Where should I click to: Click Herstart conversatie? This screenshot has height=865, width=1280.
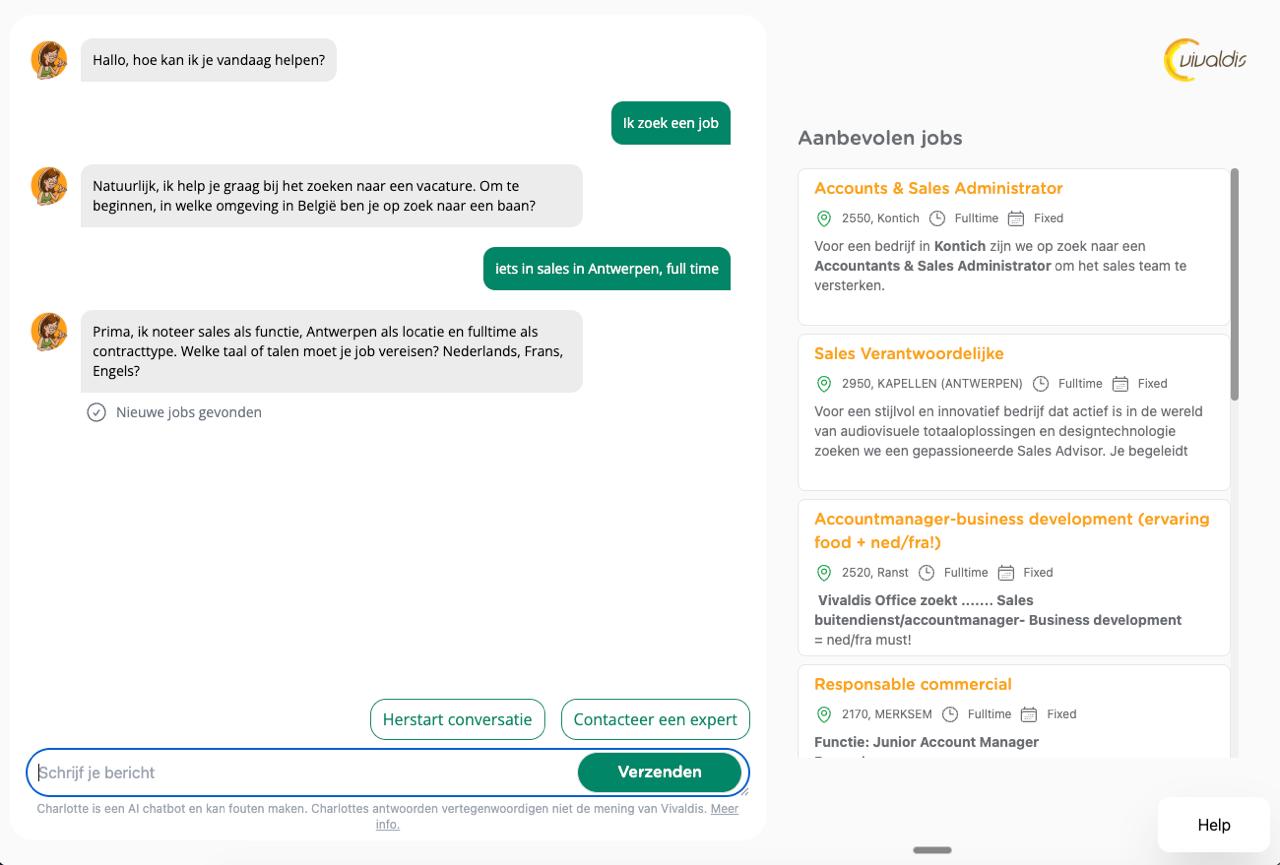457,719
